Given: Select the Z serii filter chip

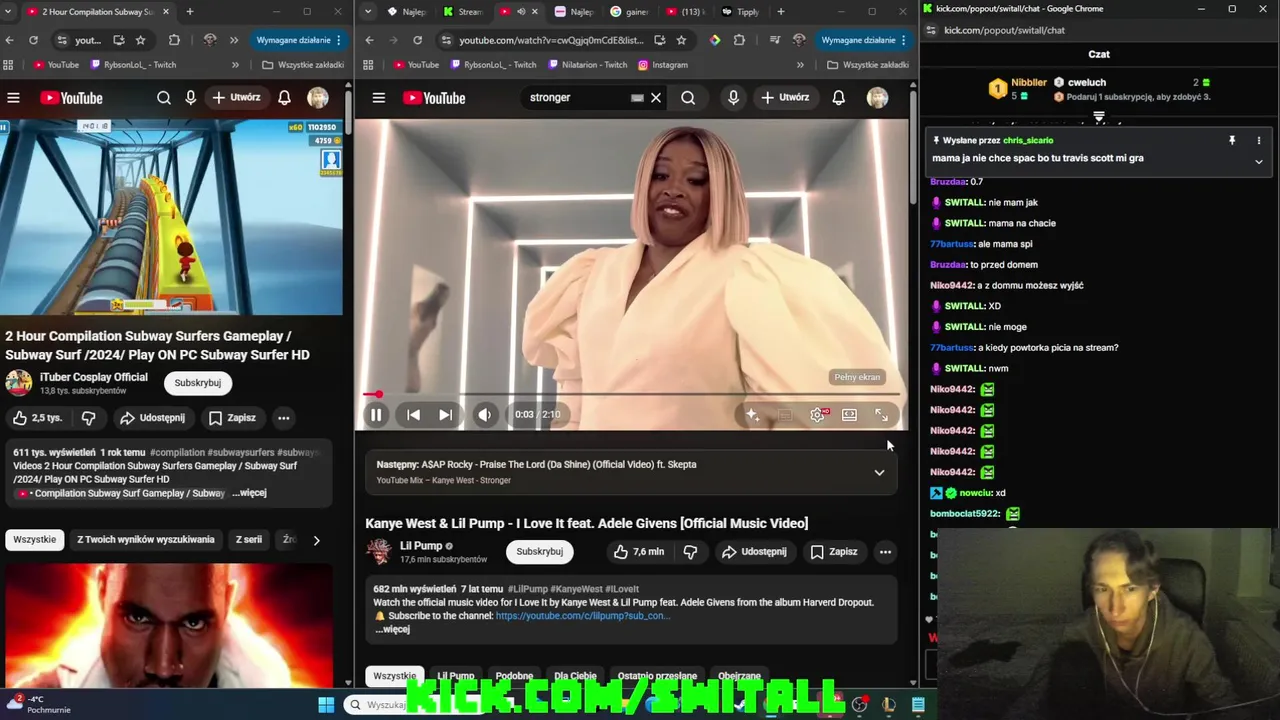Looking at the screenshot, I should 249,540.
